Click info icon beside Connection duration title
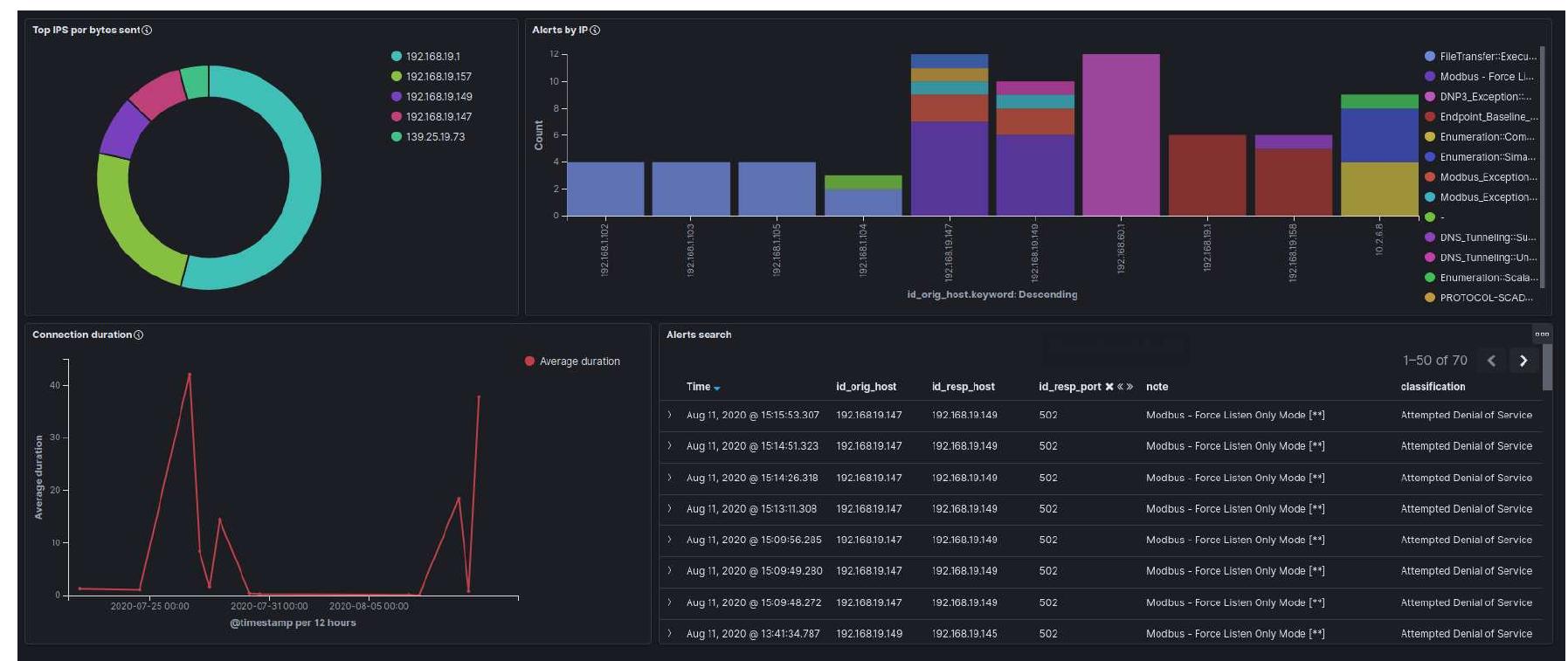This screenshot has height=661, width=1568. 139,334
